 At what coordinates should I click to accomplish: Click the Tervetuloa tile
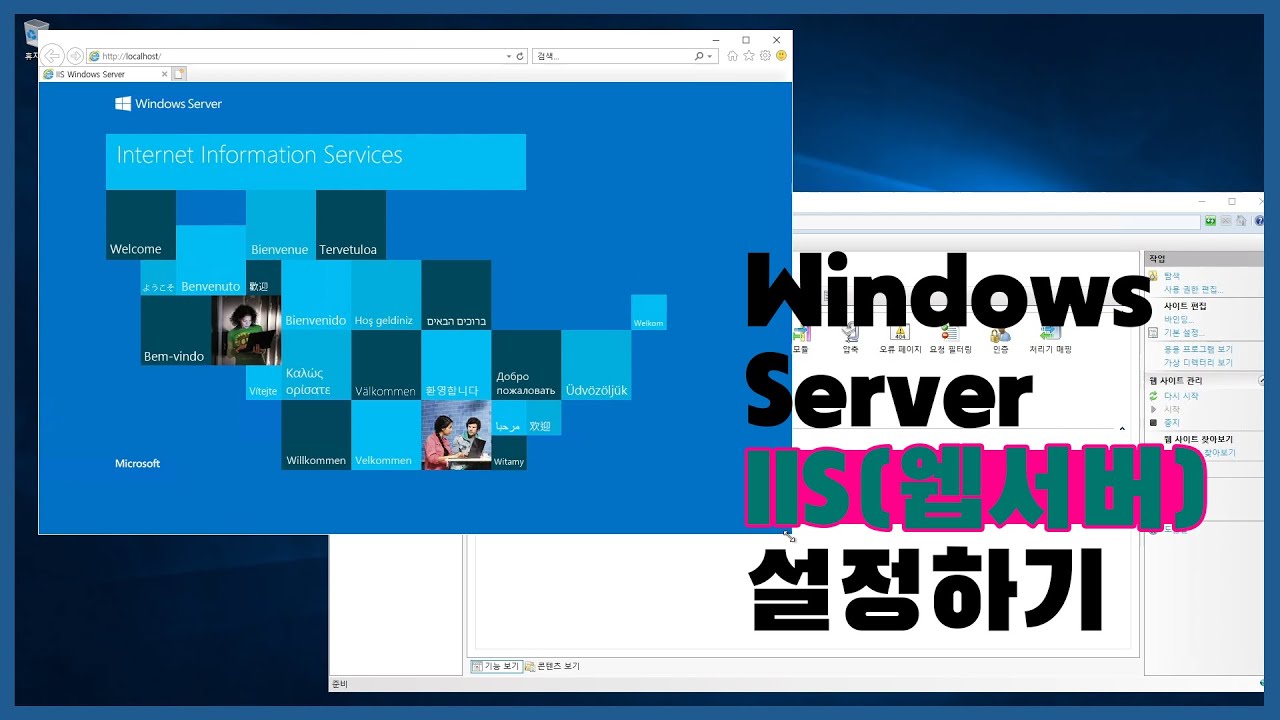(x=351, y=225)
